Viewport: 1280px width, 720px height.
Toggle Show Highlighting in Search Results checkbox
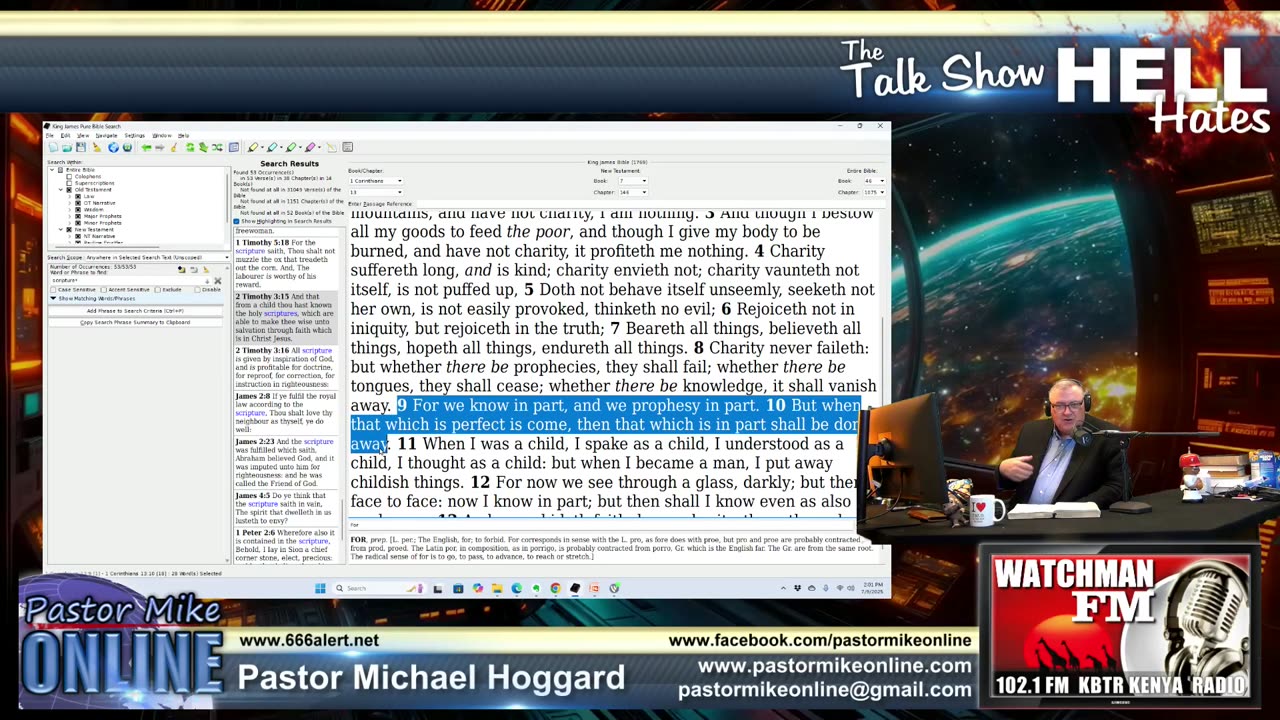tap(236, 221)
